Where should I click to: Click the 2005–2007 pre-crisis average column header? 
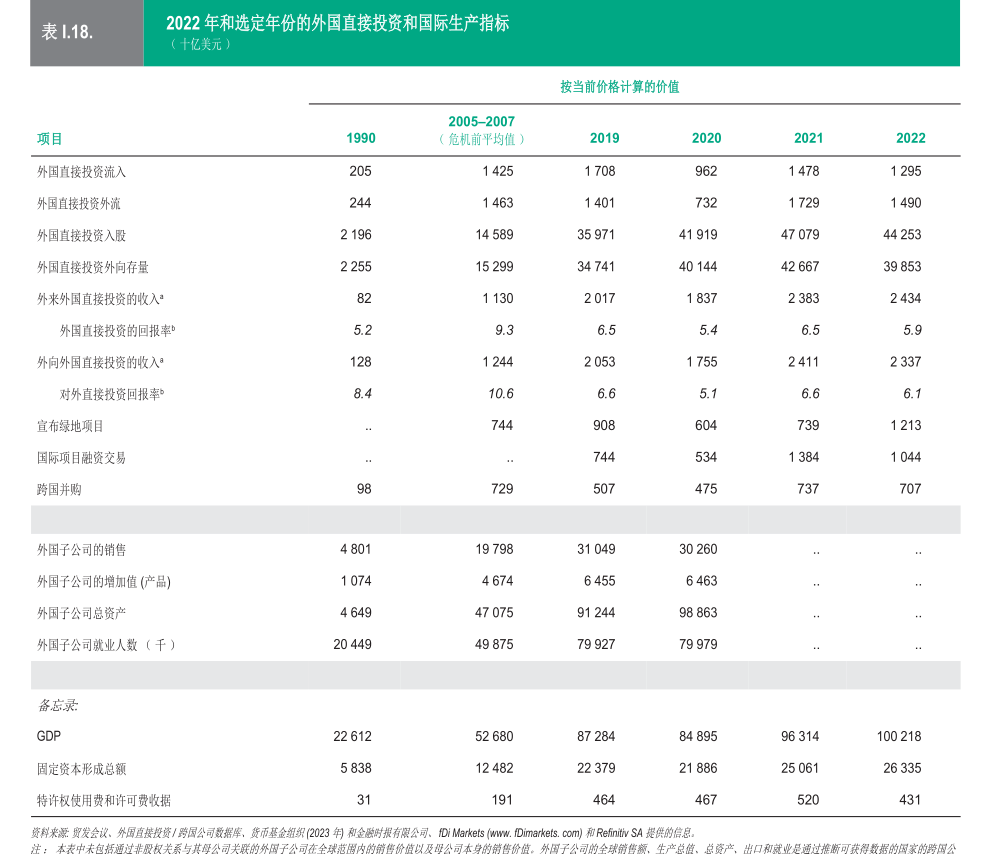coord(481,131)
